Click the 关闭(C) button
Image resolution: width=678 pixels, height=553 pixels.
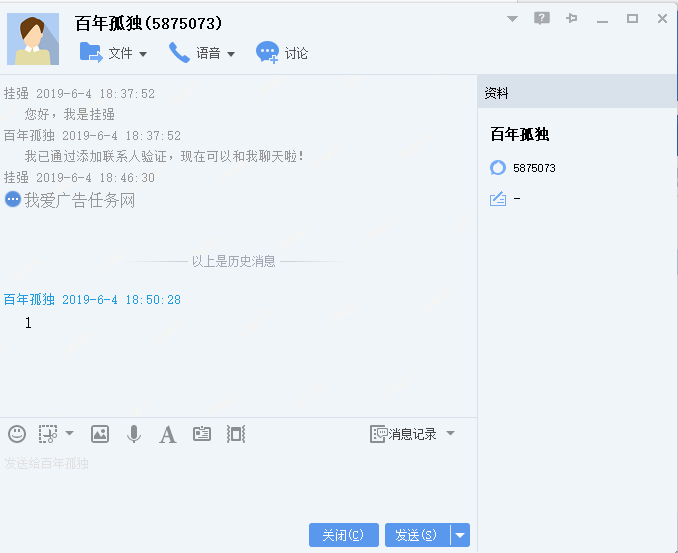pos(344,535)
